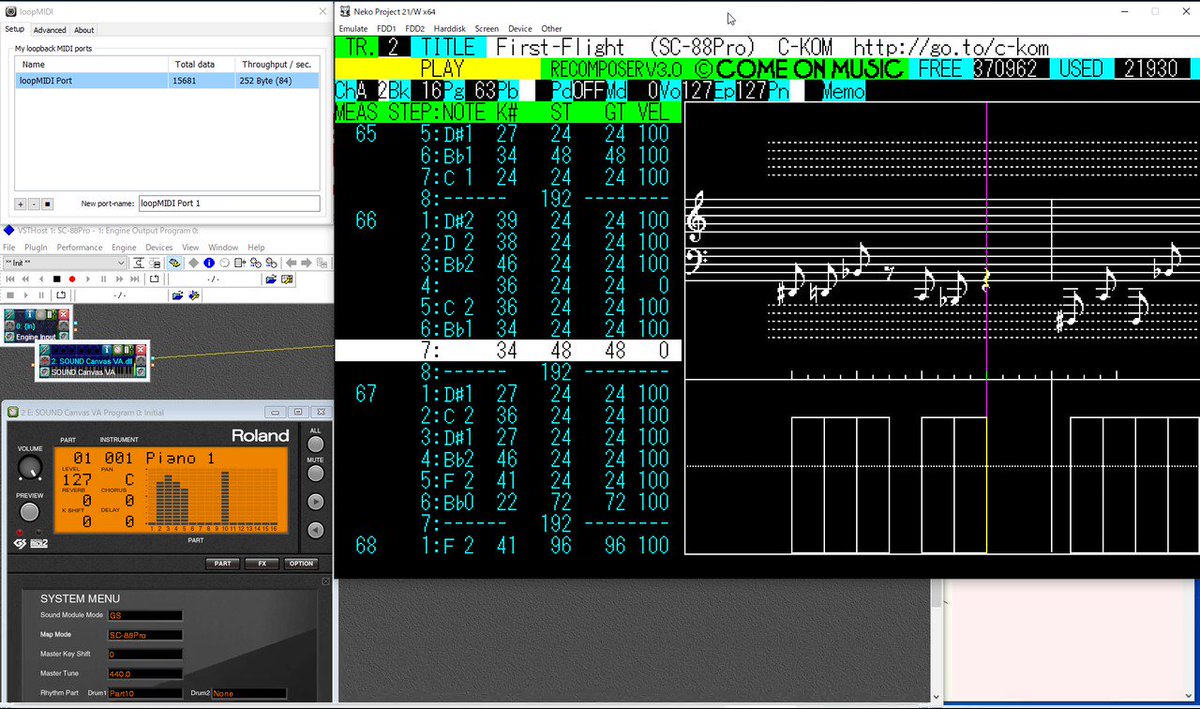This screenshot has height=709, width=1200.
Task: Click the gray diamond icon in VSTHost toolbar
Action: tap(193, 263)
